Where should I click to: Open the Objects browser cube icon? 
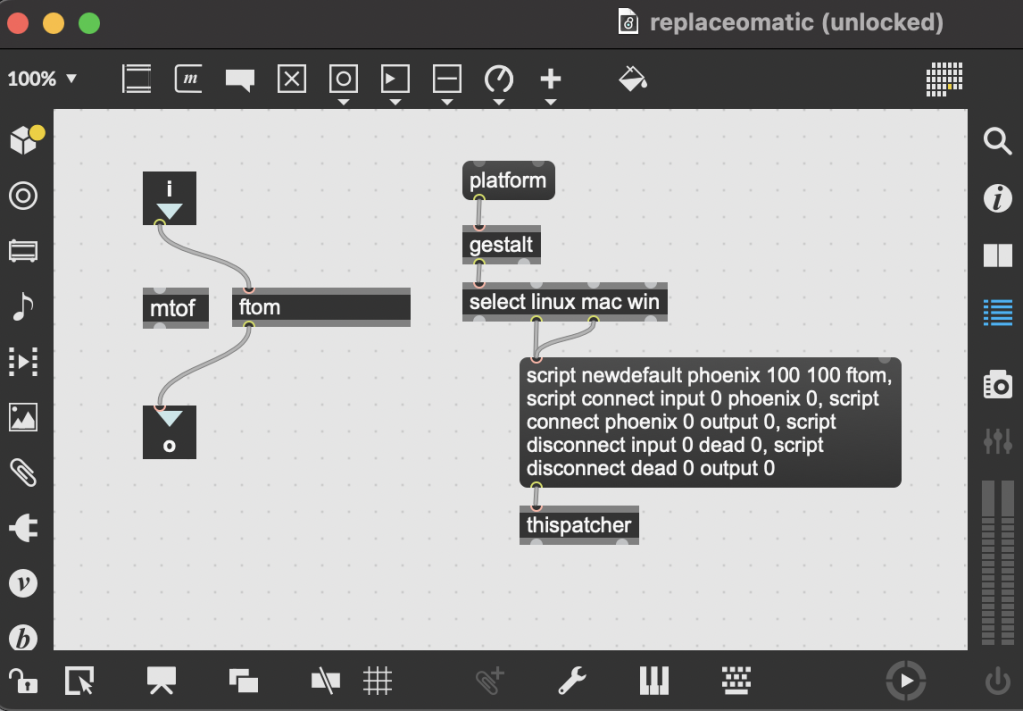coord(27,139)
